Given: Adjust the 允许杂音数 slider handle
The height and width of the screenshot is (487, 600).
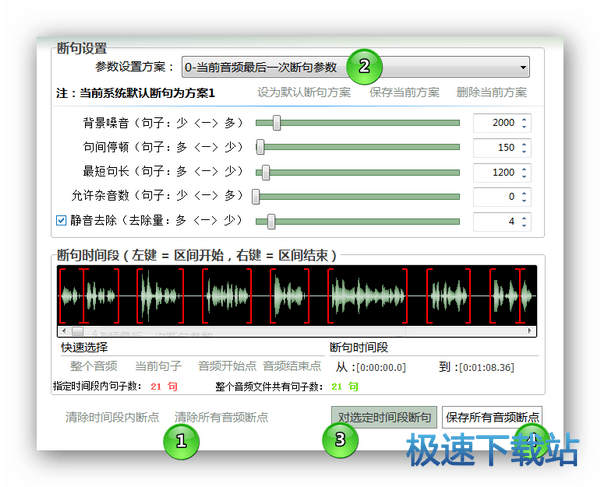Looking at the screenshot, I should 256,197.
